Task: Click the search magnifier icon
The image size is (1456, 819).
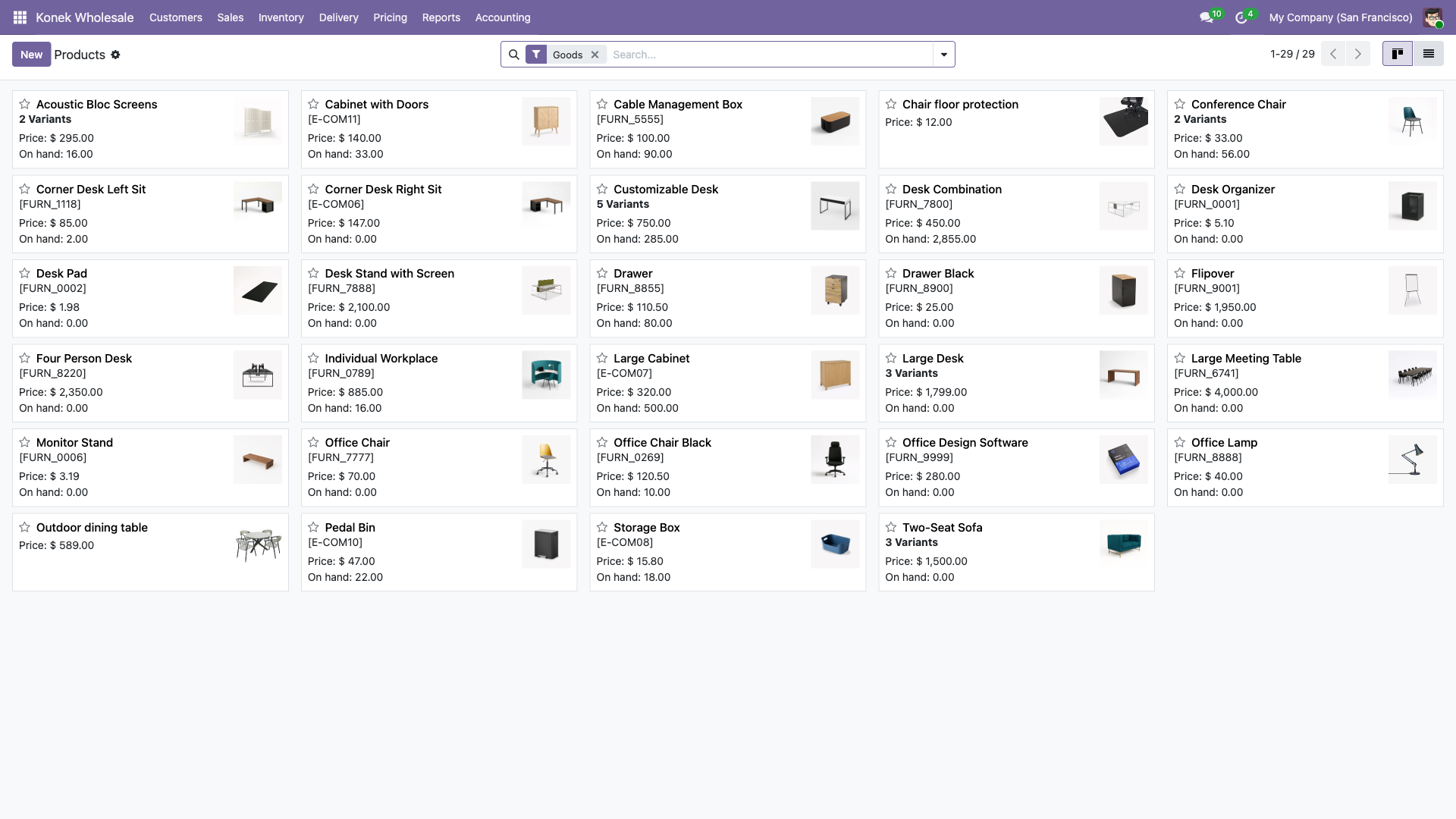Action: click(514, 54)
